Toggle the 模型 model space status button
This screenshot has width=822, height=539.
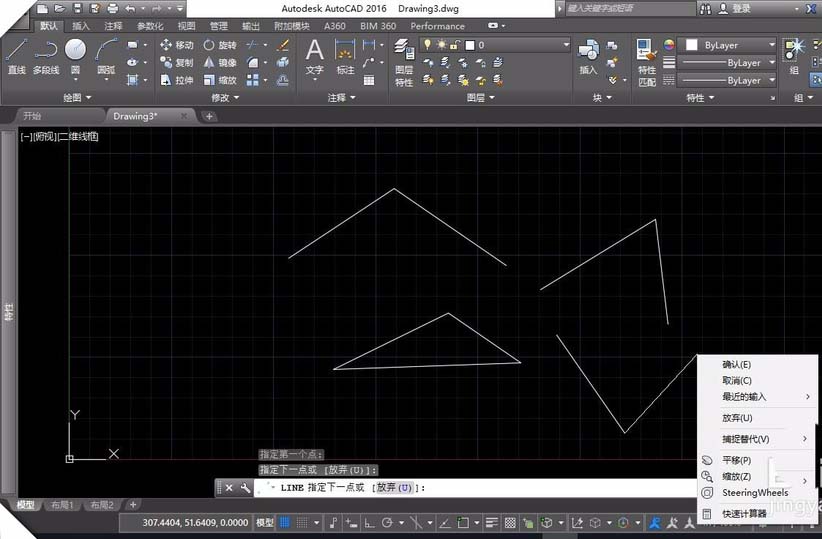pyautogui.click(x=265, y=522)
